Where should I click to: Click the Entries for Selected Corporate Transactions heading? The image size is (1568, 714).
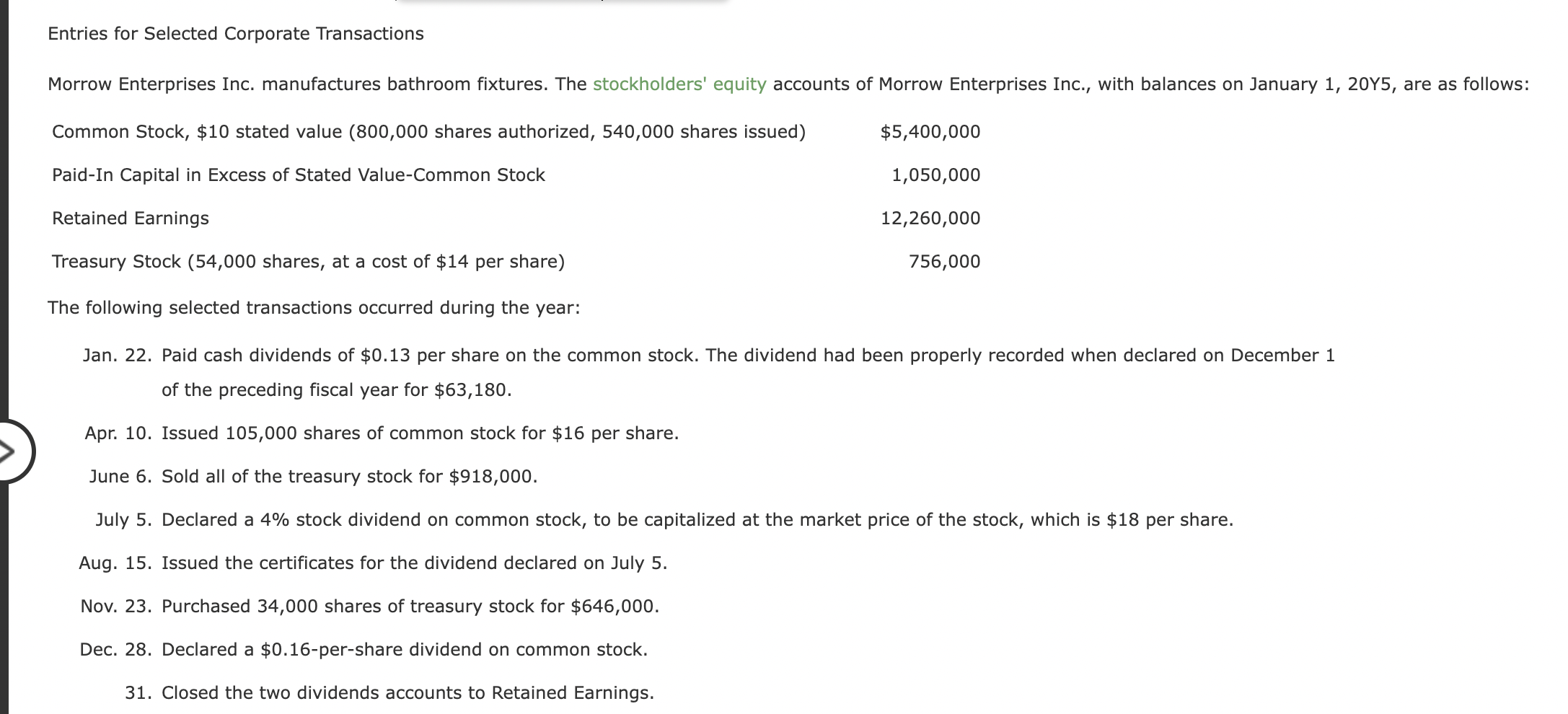click(x=236, y=34)
